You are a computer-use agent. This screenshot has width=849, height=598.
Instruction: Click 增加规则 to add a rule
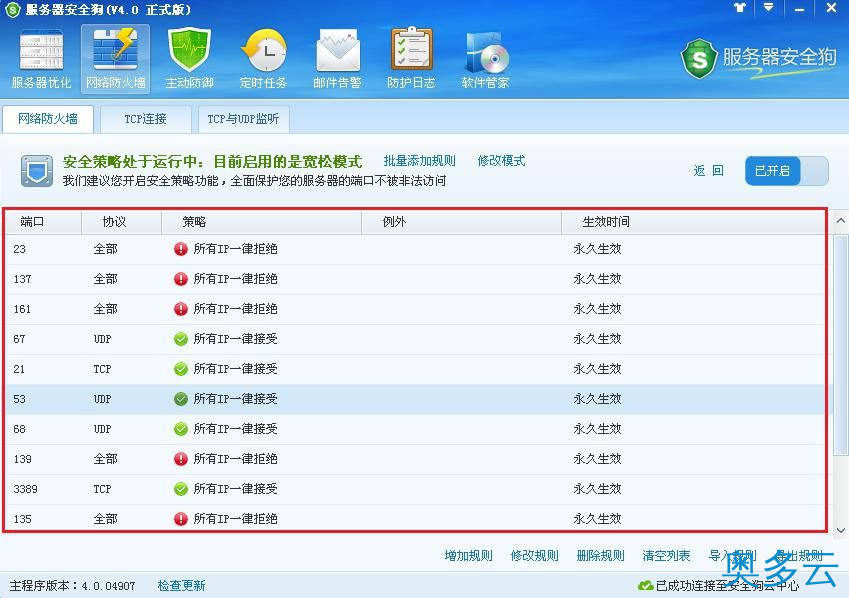coord(468,556)
